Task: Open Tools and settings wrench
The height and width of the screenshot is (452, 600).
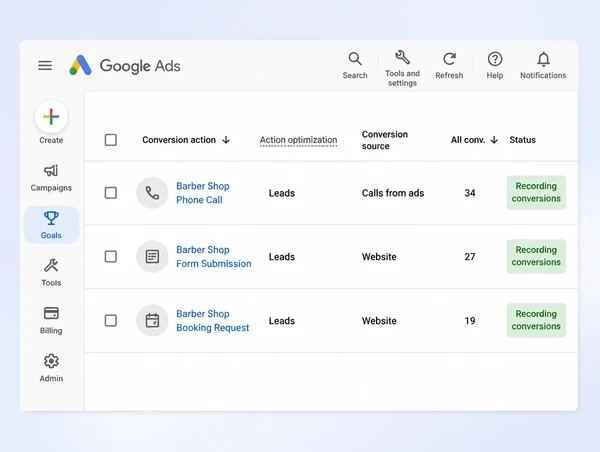Action: click(402, 68)
